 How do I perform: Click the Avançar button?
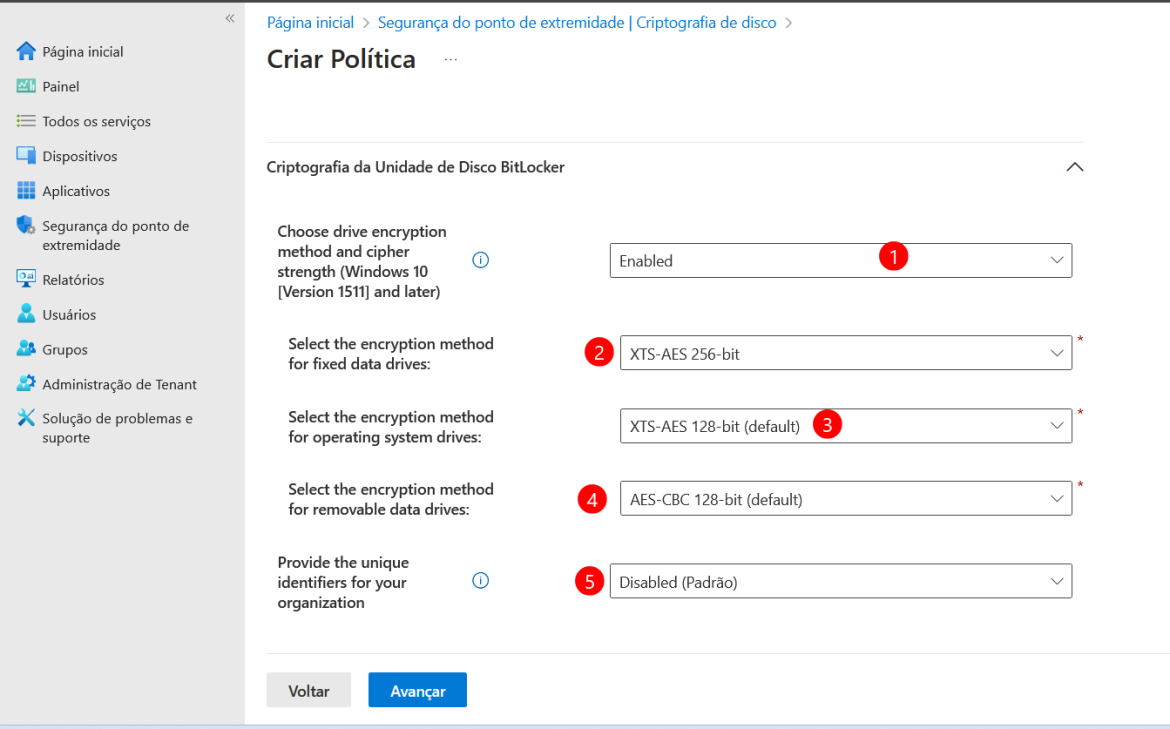click(x=417, y=690)
